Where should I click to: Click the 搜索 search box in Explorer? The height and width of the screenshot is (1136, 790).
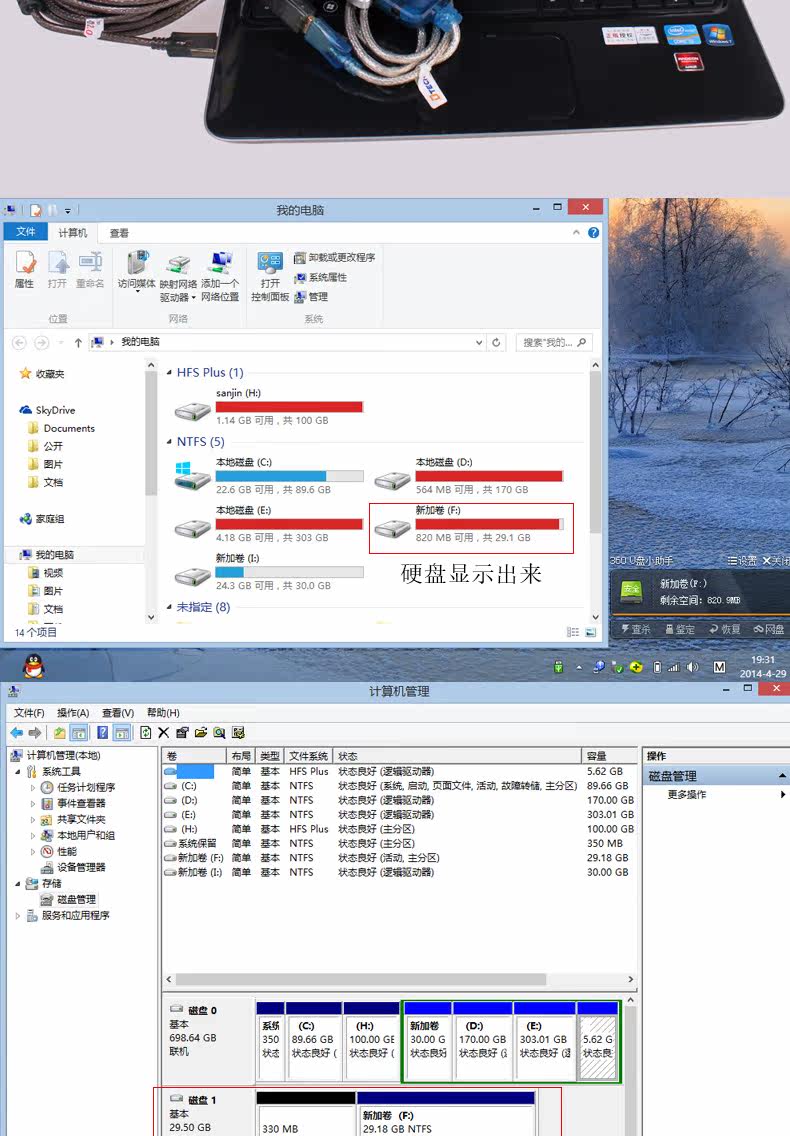coord(554,343)
